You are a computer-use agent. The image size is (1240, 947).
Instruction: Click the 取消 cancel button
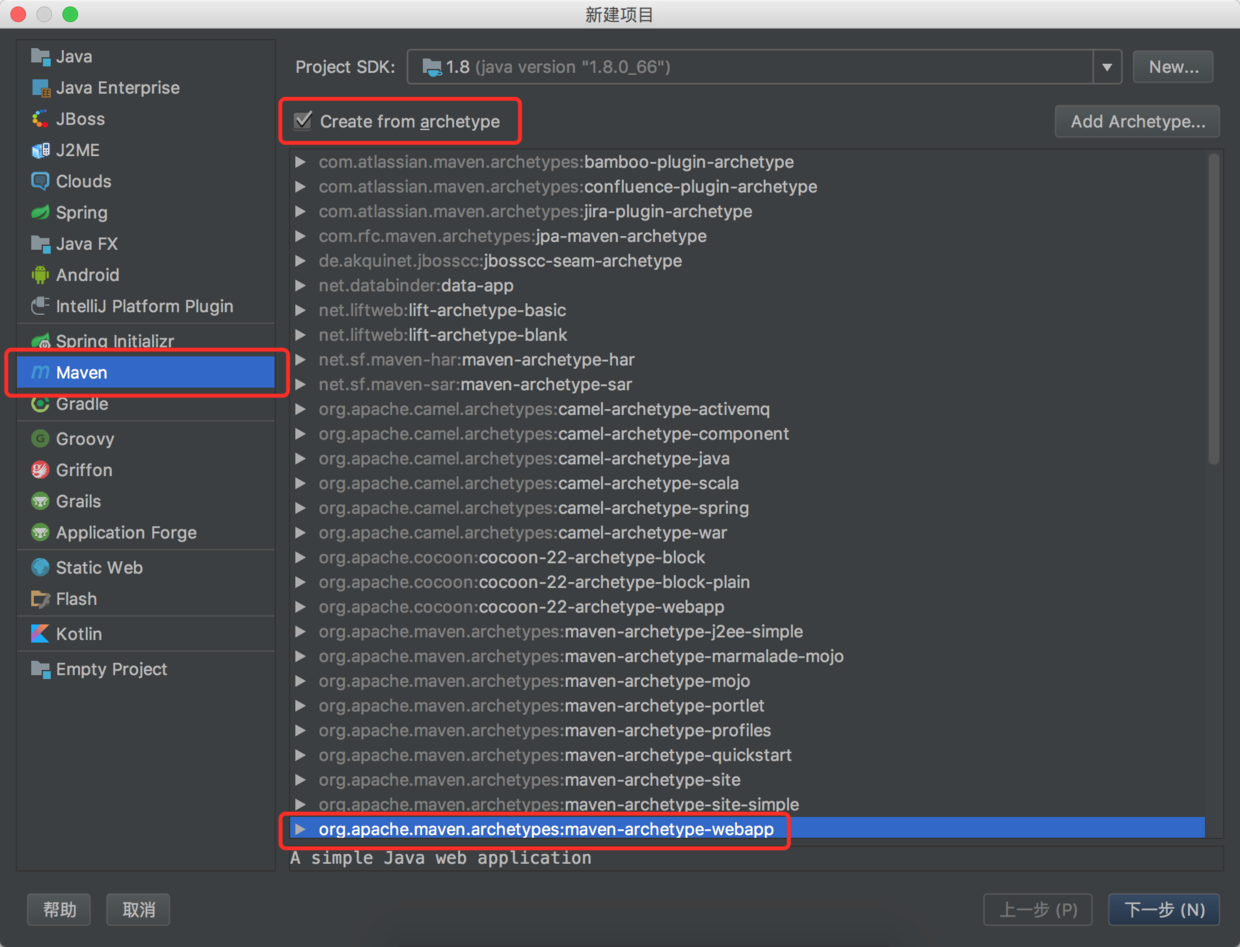click(x=138, y=910)
